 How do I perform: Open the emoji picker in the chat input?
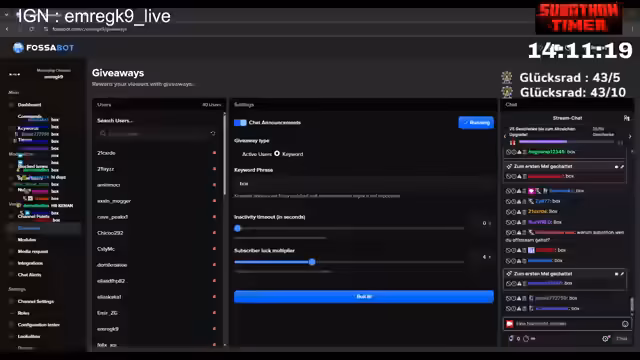(x=625, y=324)
